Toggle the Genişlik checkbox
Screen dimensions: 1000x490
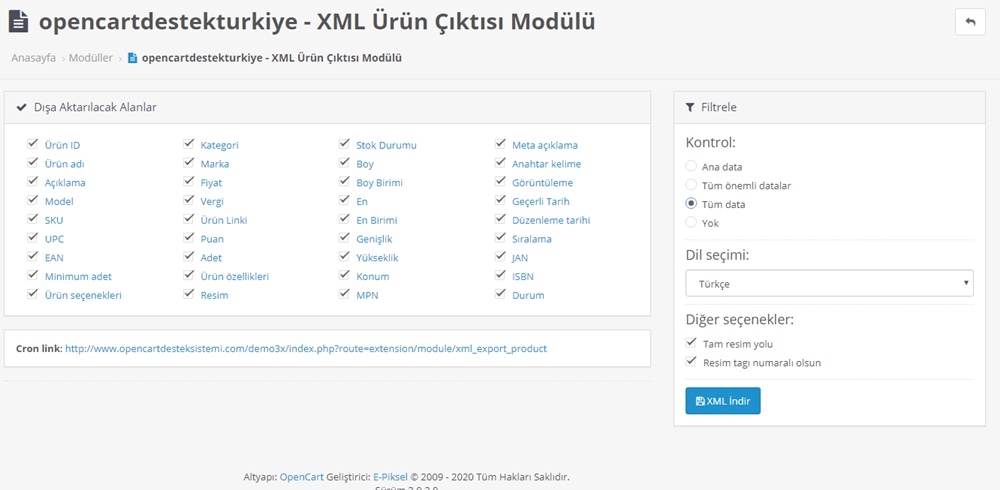(344, 237)
